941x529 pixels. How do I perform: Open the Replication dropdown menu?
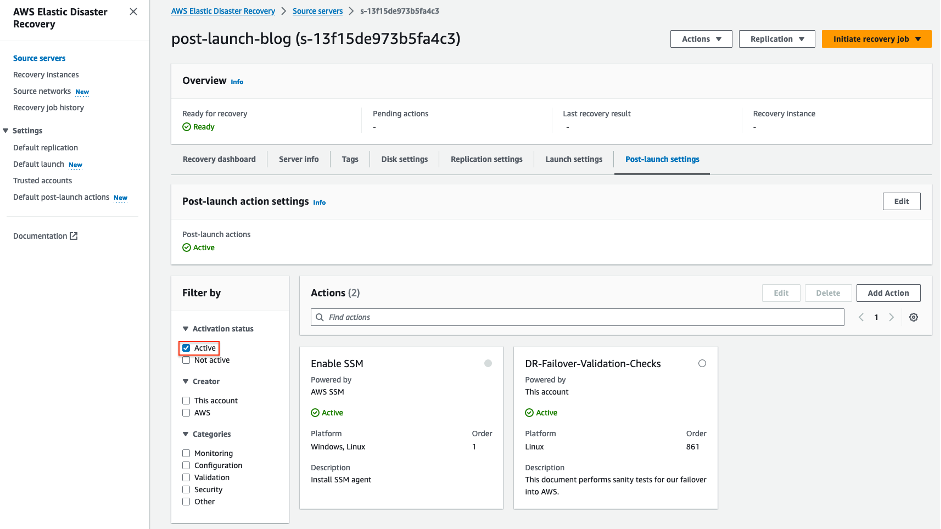[x=777, y=39]
